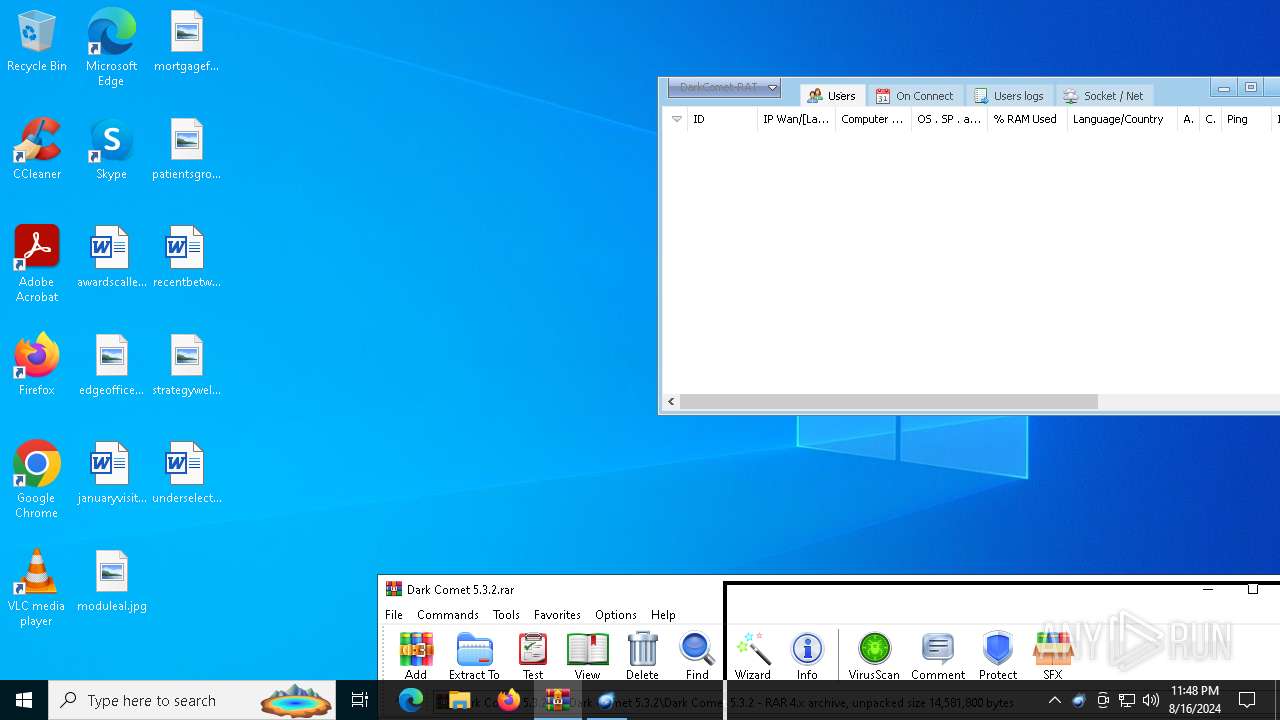
Task: Open the volume control in system tray
Action: pyautogui.click(x=1151, y=700)
